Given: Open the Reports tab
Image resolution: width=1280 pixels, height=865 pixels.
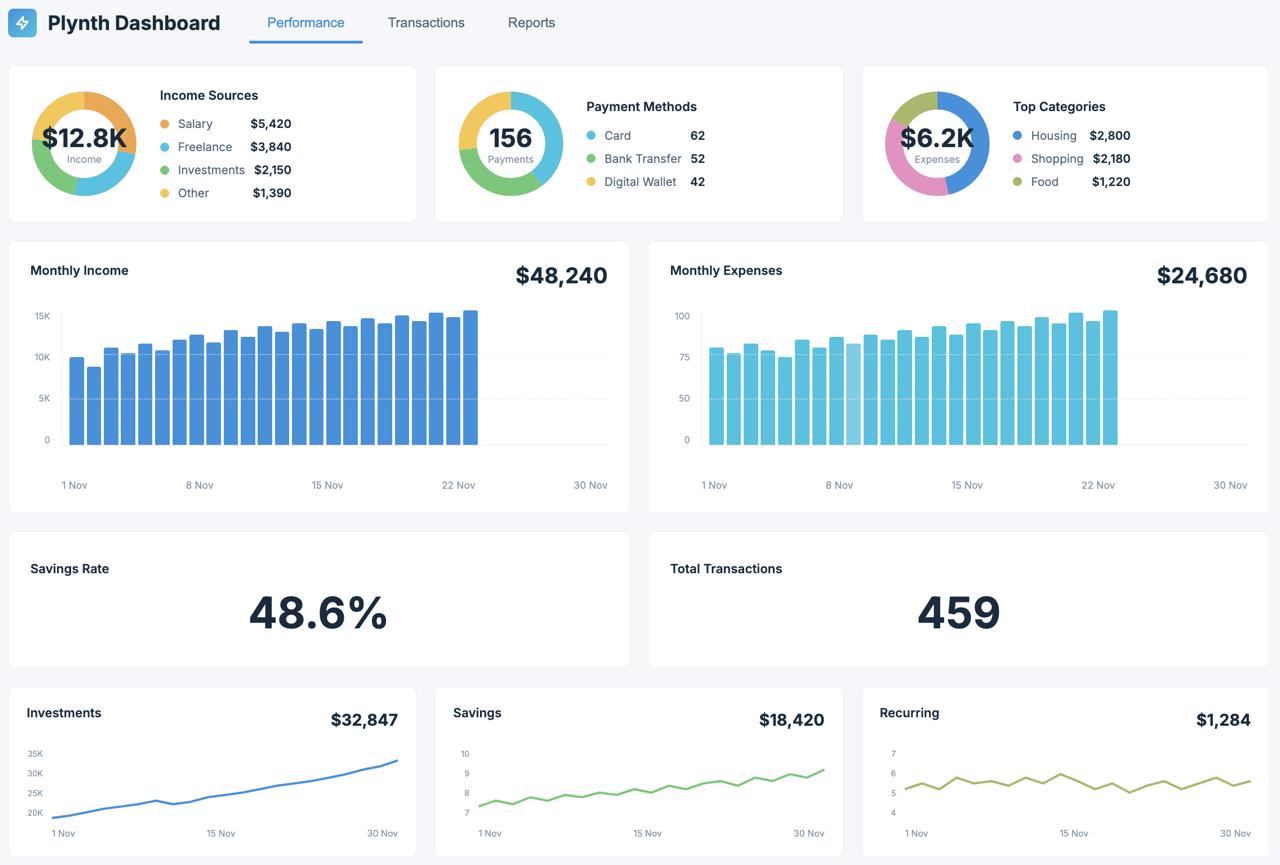Looking at the screenshot, I should tap(531, 23).
